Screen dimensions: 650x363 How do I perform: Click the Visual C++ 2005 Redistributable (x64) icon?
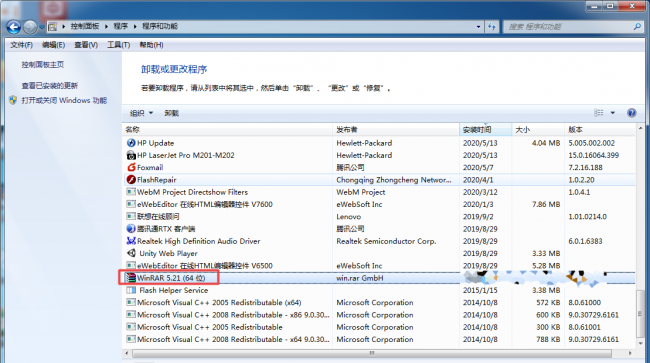click(131, 302)
